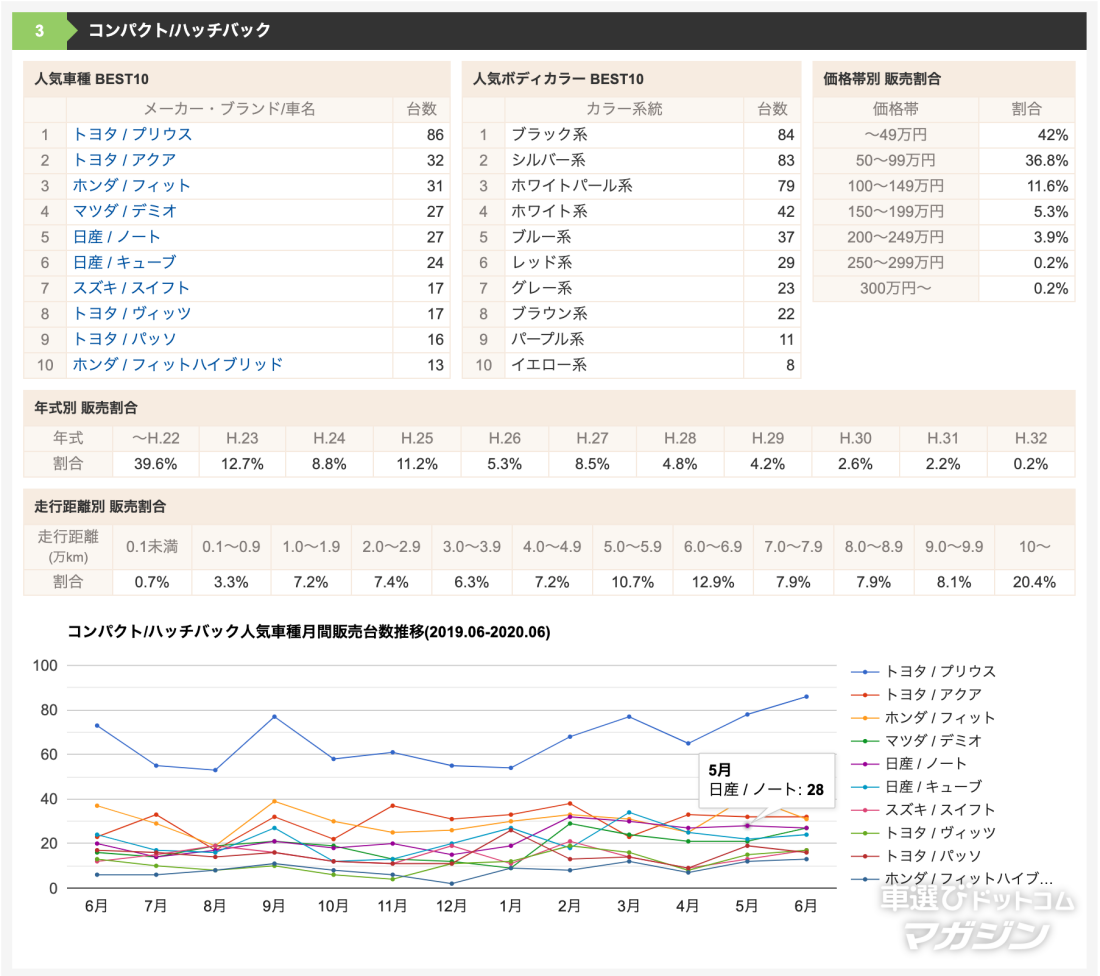The image size is (1100, 976).
Task: Click the 5月 日産 / ノート: 28 tooltip
Action: pyautogui.click(x=767, y=780)
